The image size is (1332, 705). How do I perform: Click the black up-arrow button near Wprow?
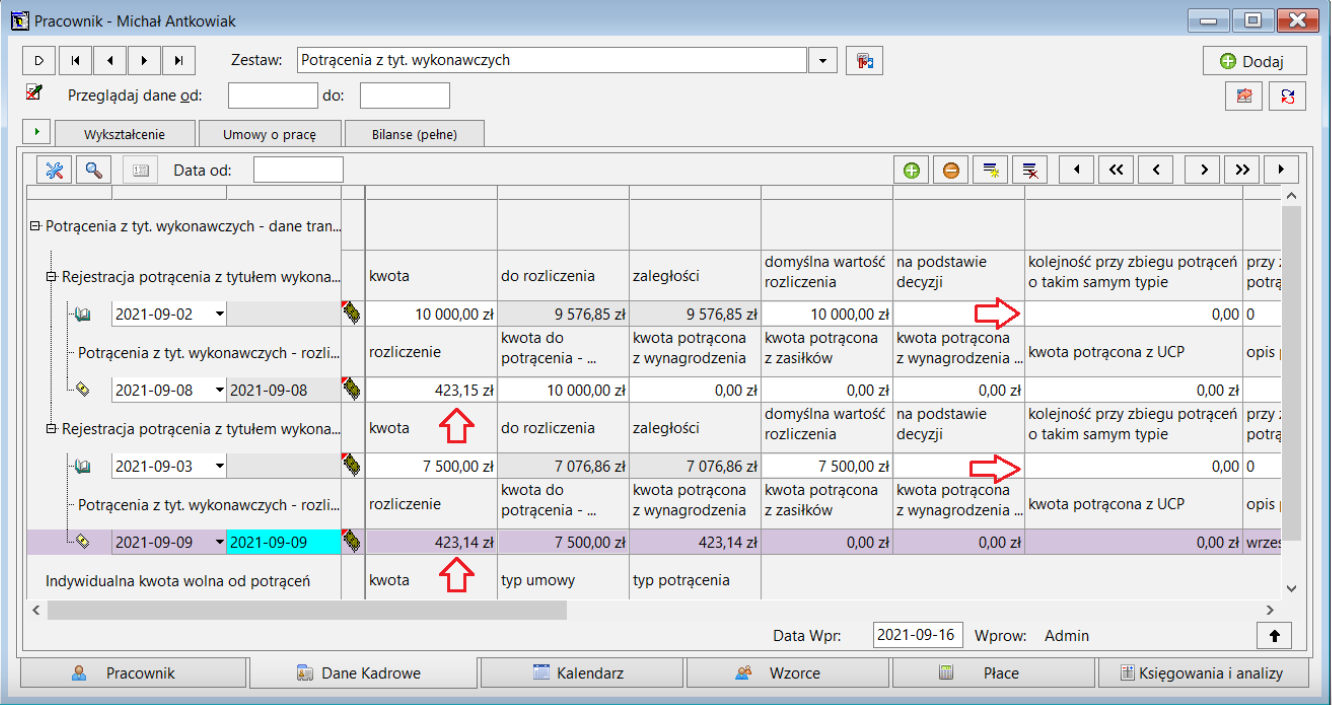click(x=1275, y=635)
